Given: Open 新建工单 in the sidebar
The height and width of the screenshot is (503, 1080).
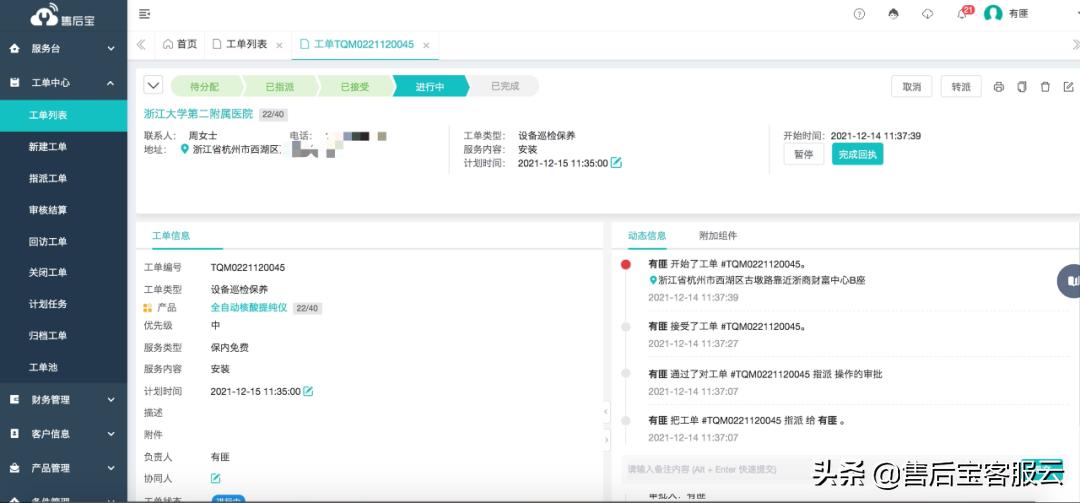Looking at the screenshot, I should 48,147.
